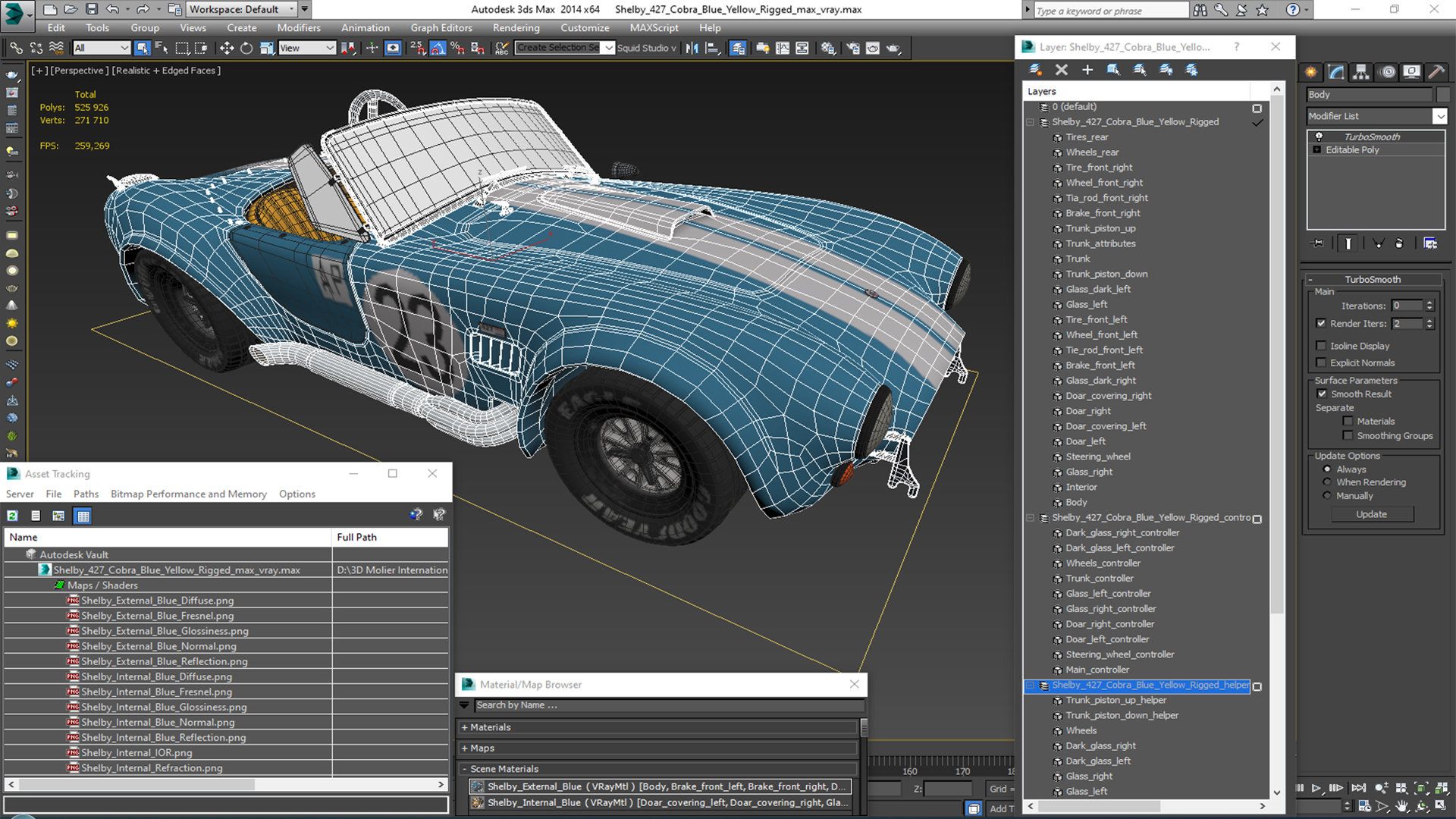Image resolution: width=1456 pixels, height=819 pixels.
Task: Open the Select by Name tool
Action: [162, 48]
